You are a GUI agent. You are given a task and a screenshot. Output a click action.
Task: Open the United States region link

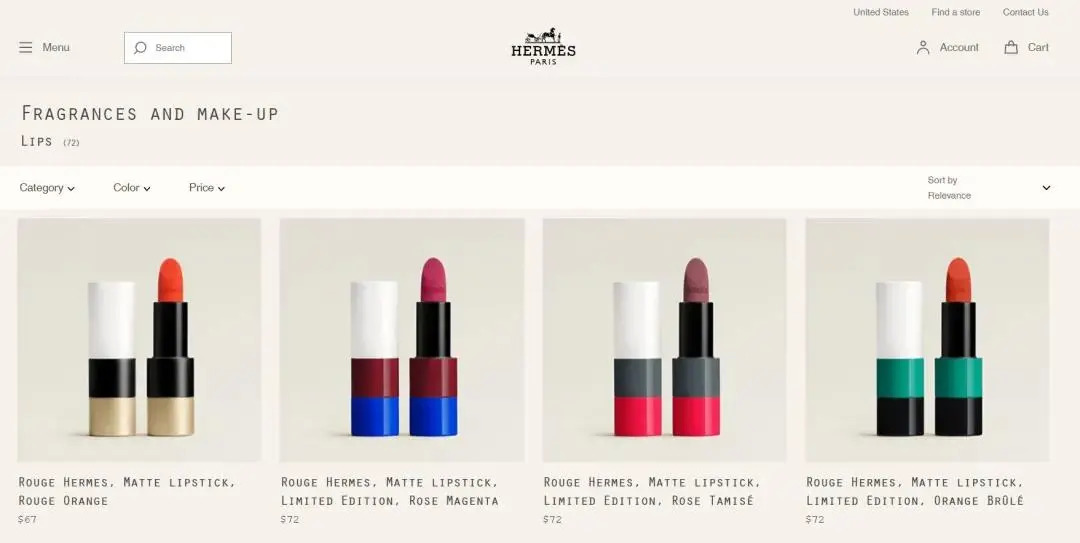click(880, 12)
